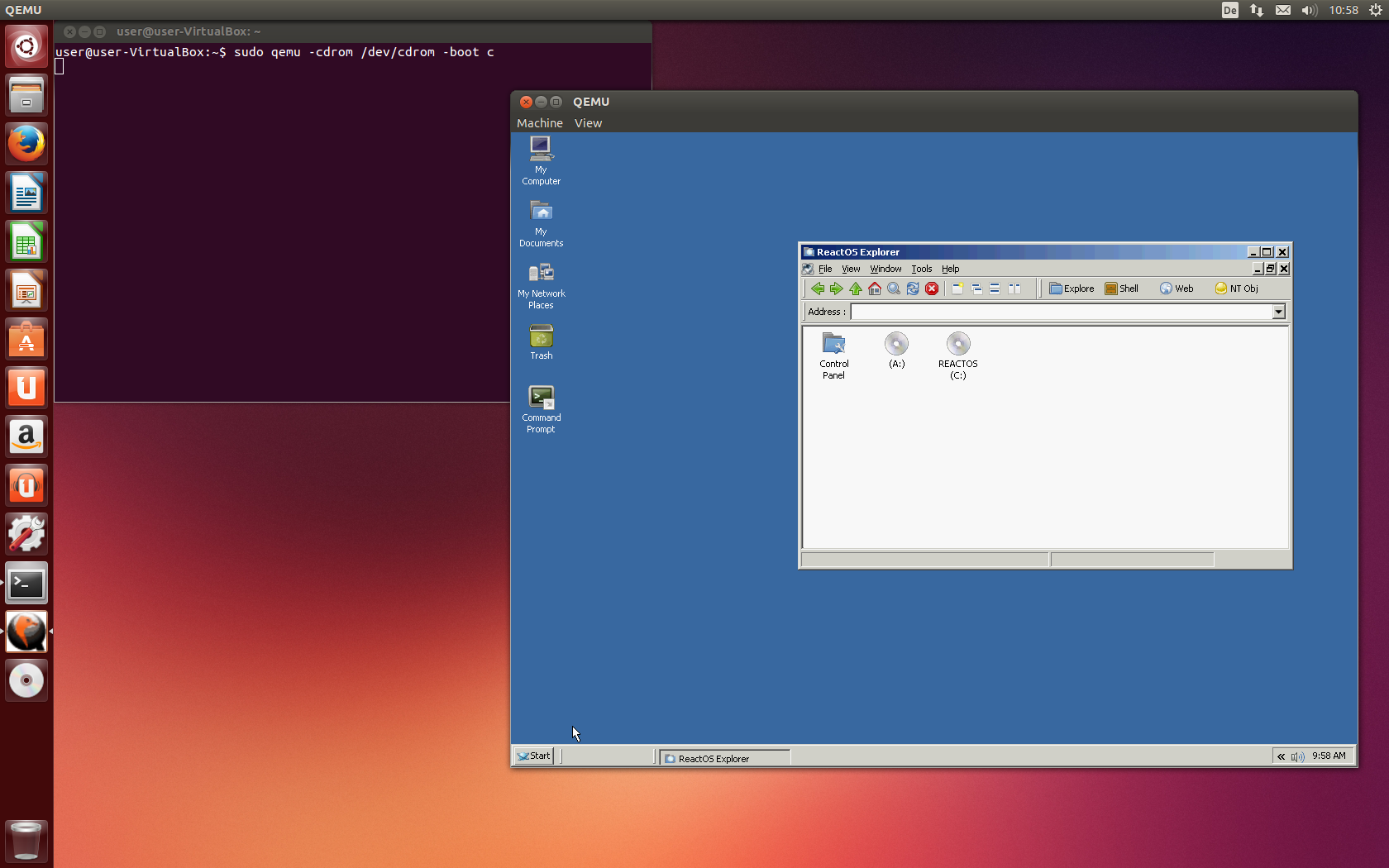Screen dimensions: 1389x868
Task: Click the NT Obj button in toolbar
Action: point(1237,289)
